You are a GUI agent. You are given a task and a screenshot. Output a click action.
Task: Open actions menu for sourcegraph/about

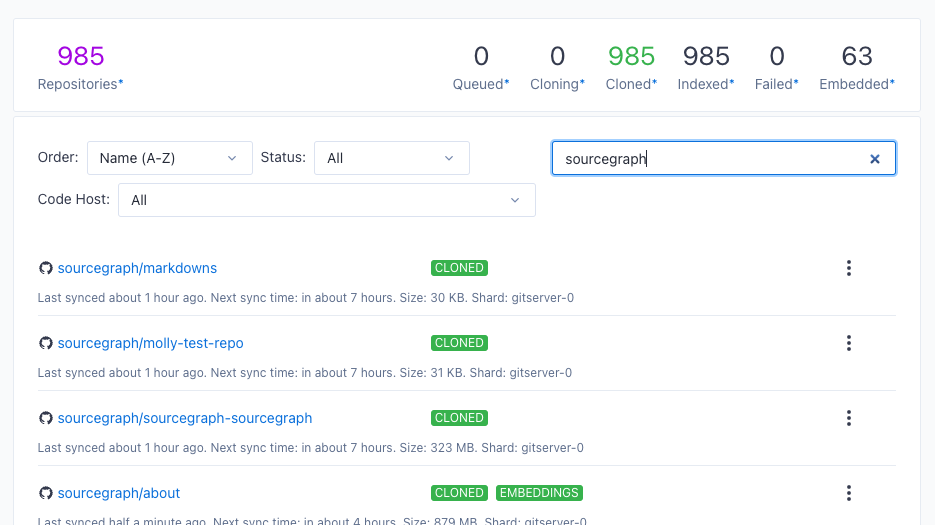[849, 493]
